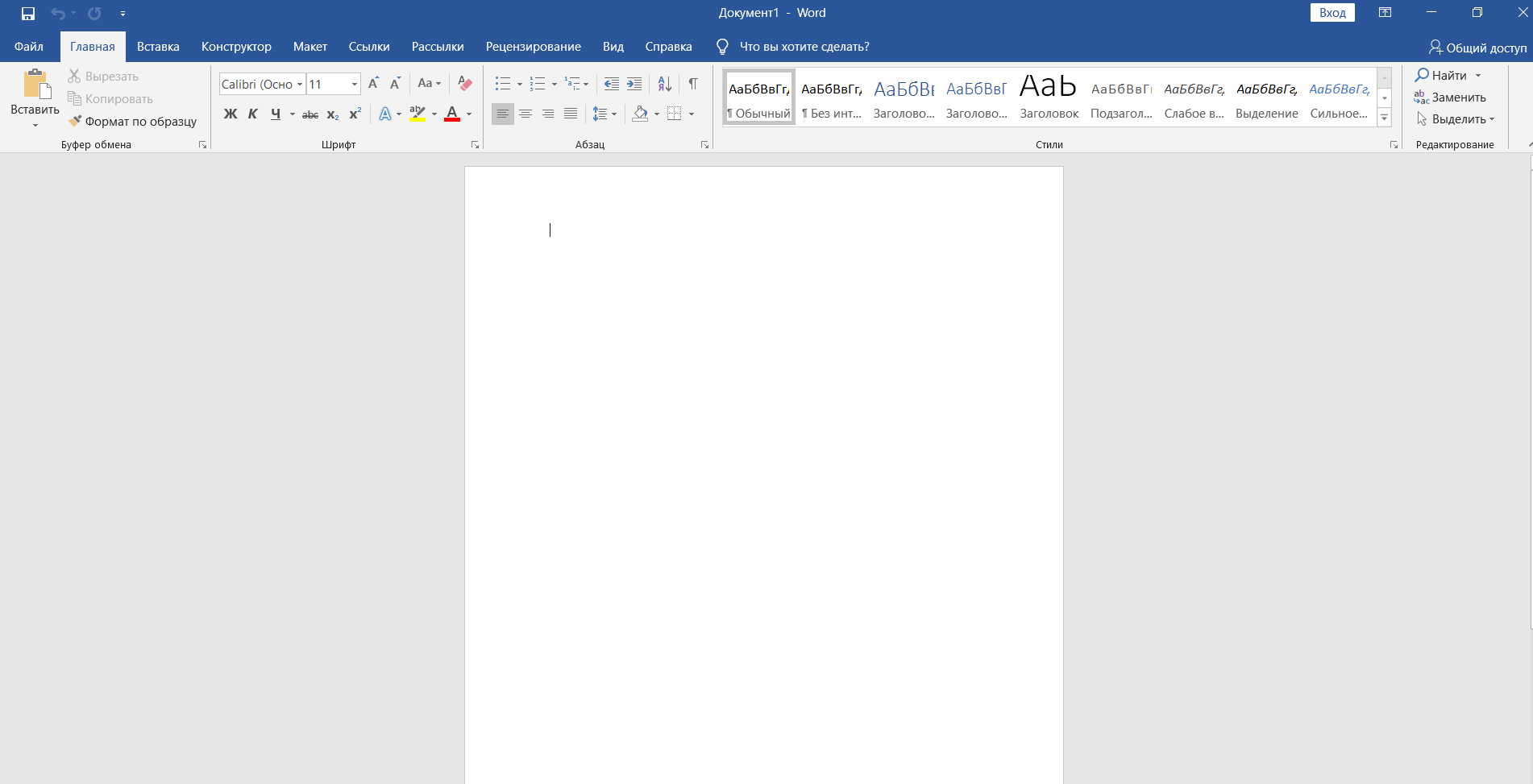Apply red font color (A)

click(452, 114)
